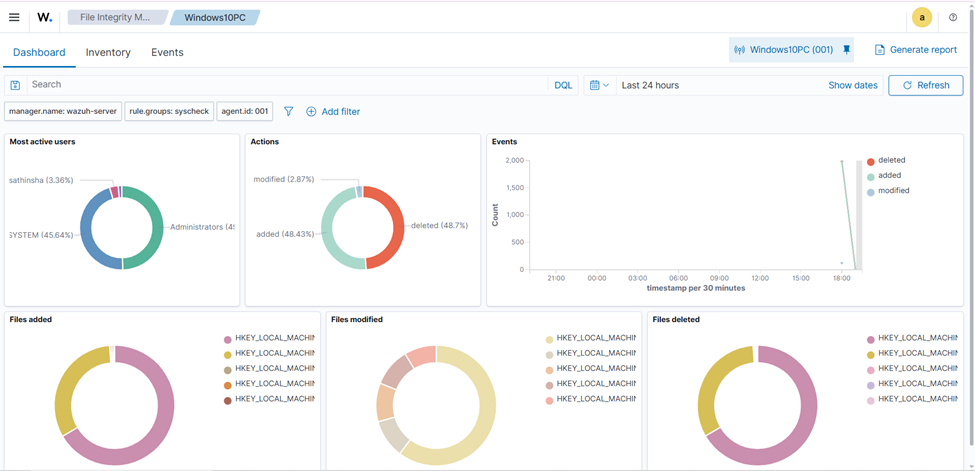The height and width of the screenshot is (471, 975).
Task: Open the calendar quick date menu
Action: pyautogui.click(x=599, y=85)
